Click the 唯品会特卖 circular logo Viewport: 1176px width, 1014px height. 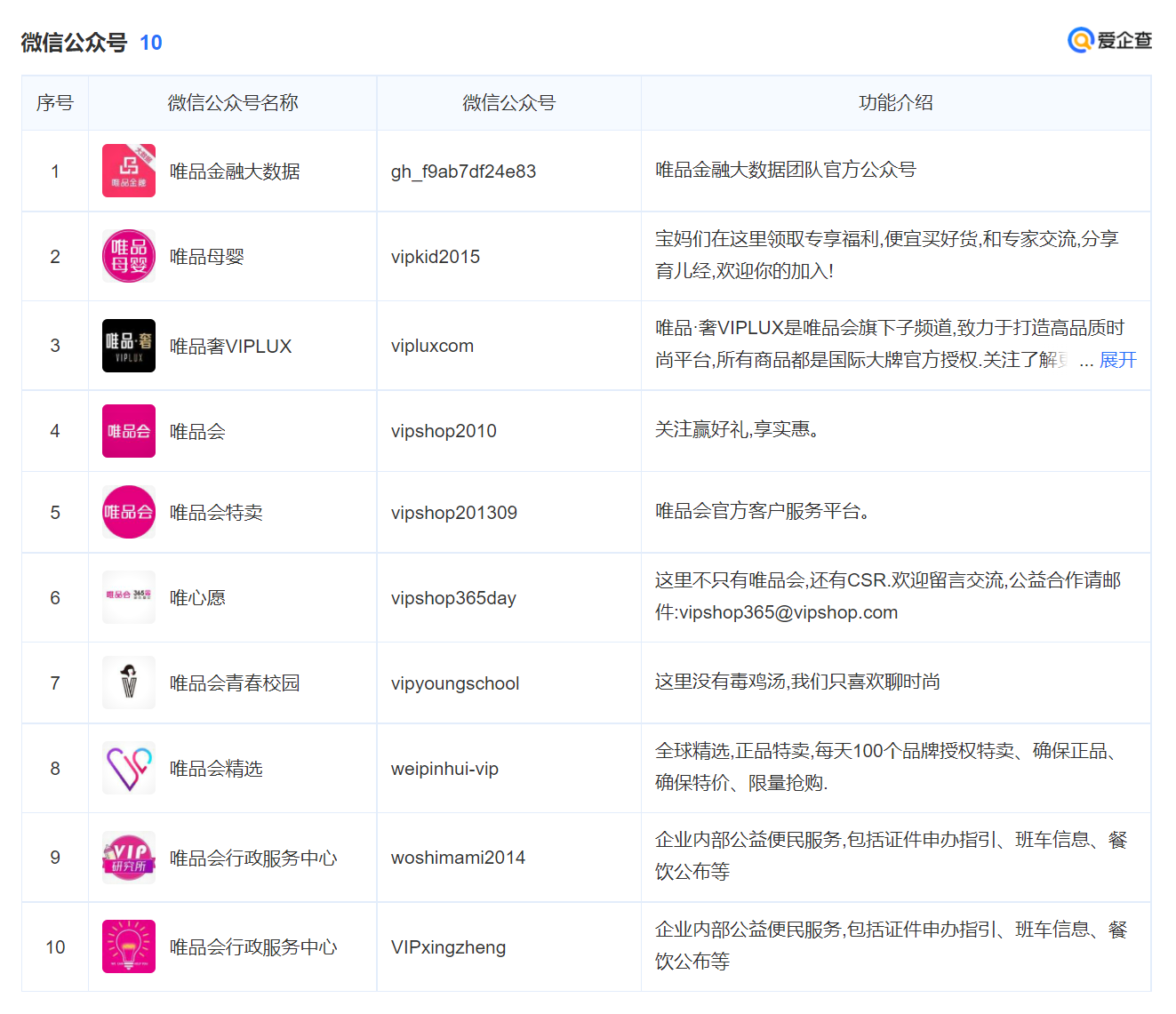[129, 512]
